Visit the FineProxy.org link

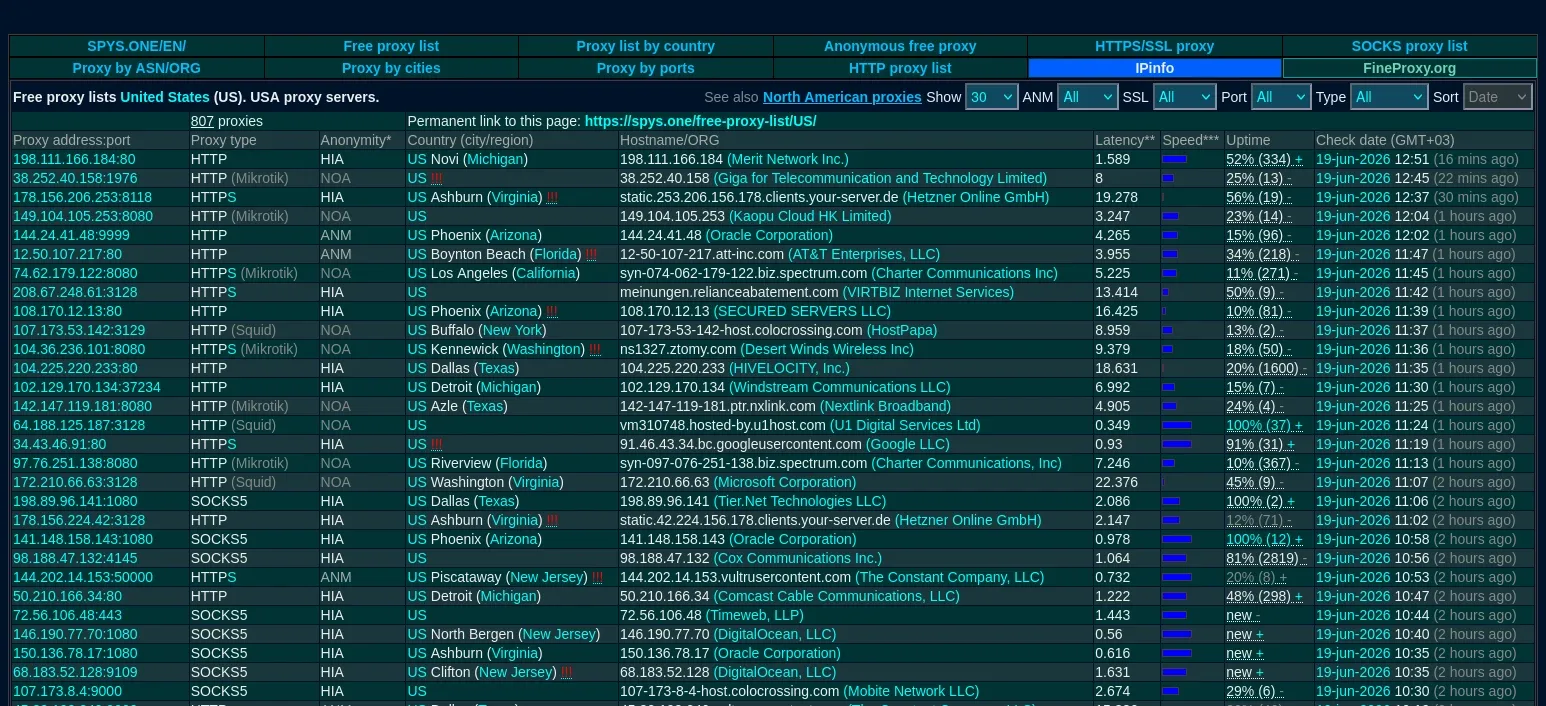pyautogui.click(x=1410, y=68)
